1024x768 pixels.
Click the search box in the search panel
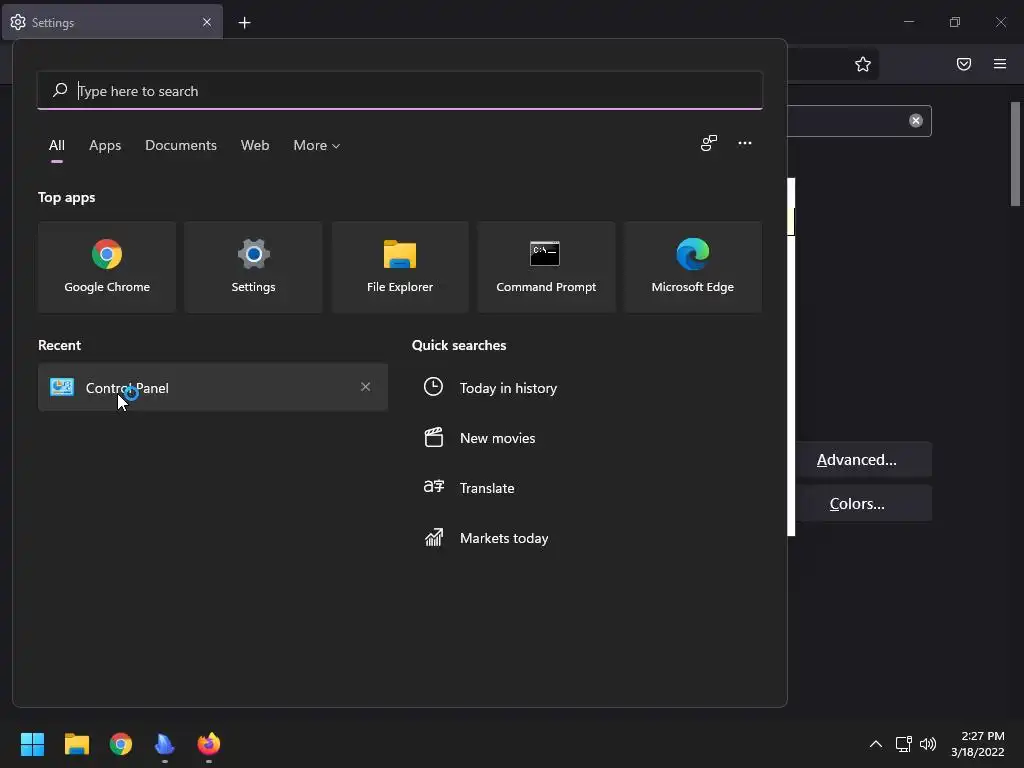pos(400,91)
